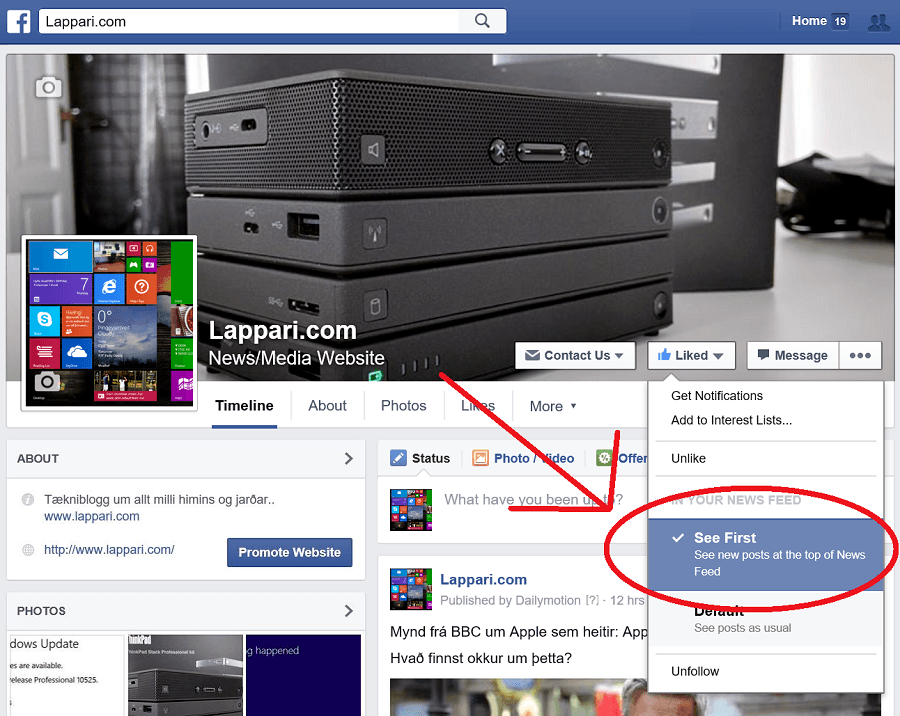Screen dimensions: 900x716
Task: Click the Windows start screen profile picture
Action: [109, 323]
